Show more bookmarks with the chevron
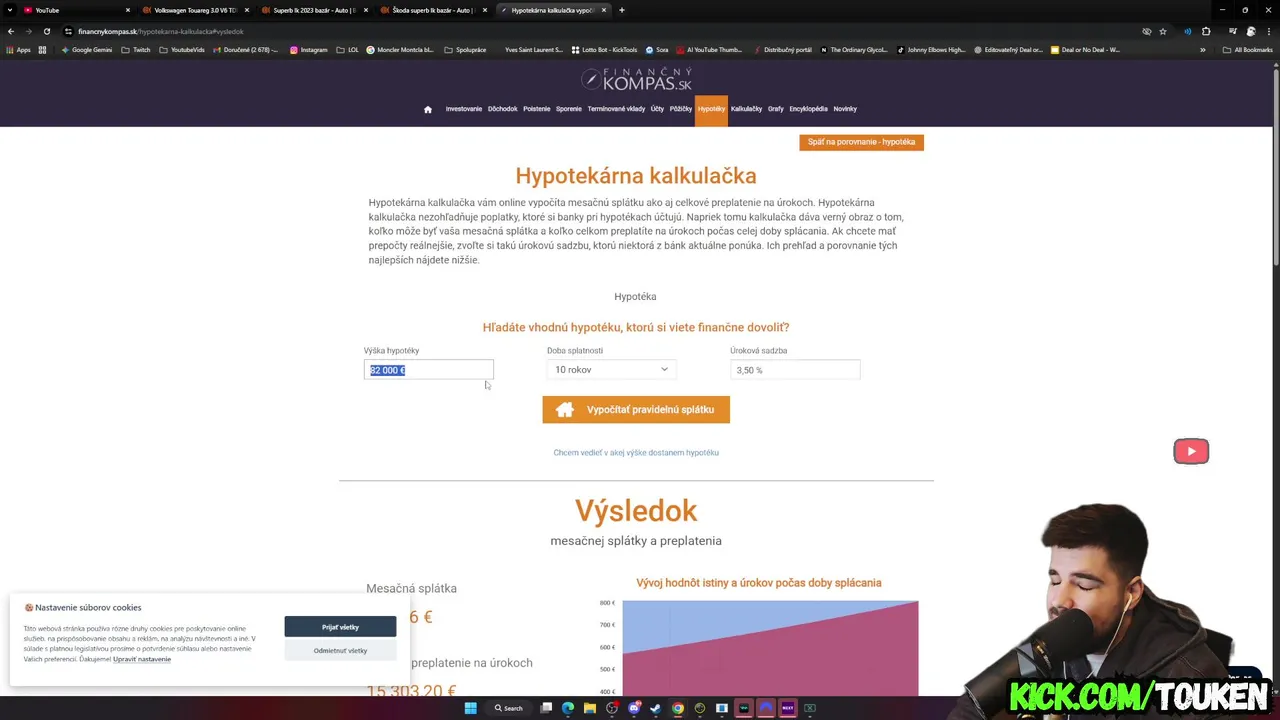This screenshot has width=1280, height=720. click(x=1203, y=50)
